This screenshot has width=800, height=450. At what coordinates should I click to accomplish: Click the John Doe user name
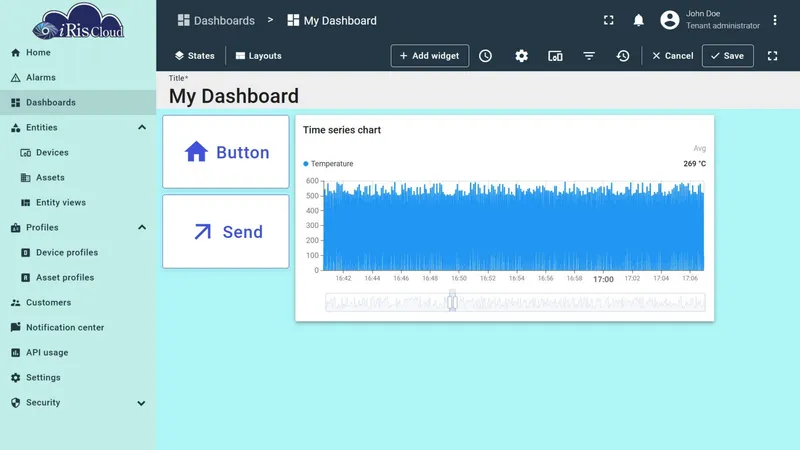[703, 14]
